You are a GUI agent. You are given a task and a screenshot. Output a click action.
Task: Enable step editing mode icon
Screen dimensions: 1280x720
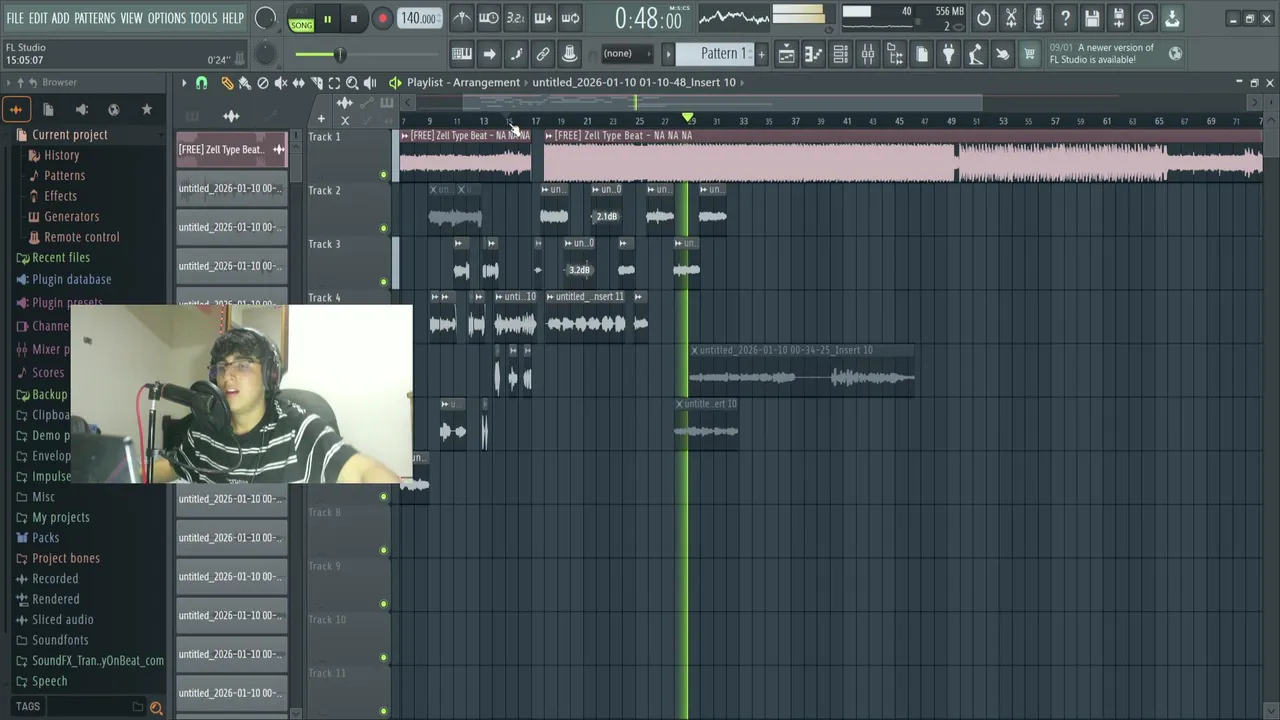(516, 54)
